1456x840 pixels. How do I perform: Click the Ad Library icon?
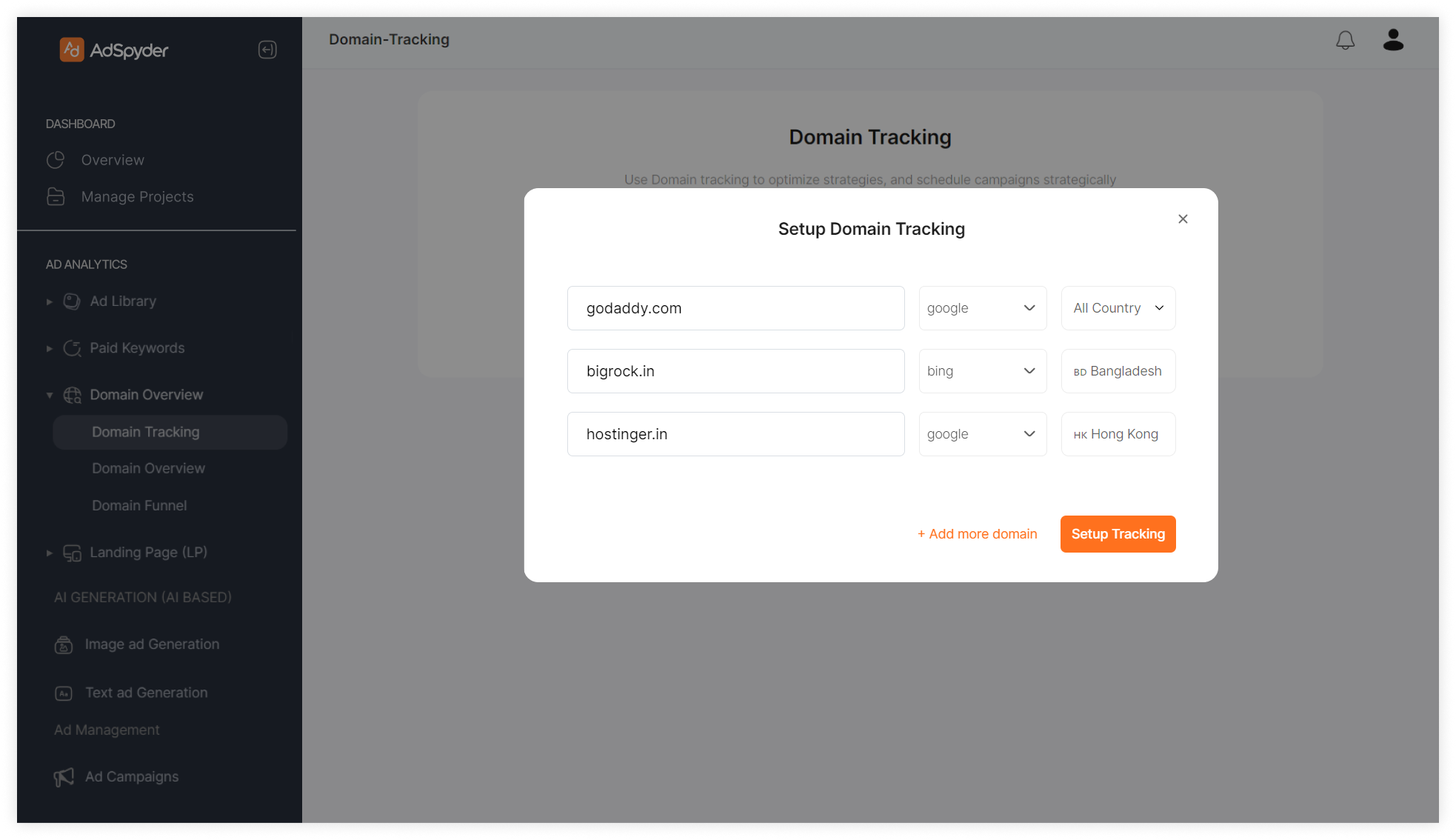pos(72,301)
